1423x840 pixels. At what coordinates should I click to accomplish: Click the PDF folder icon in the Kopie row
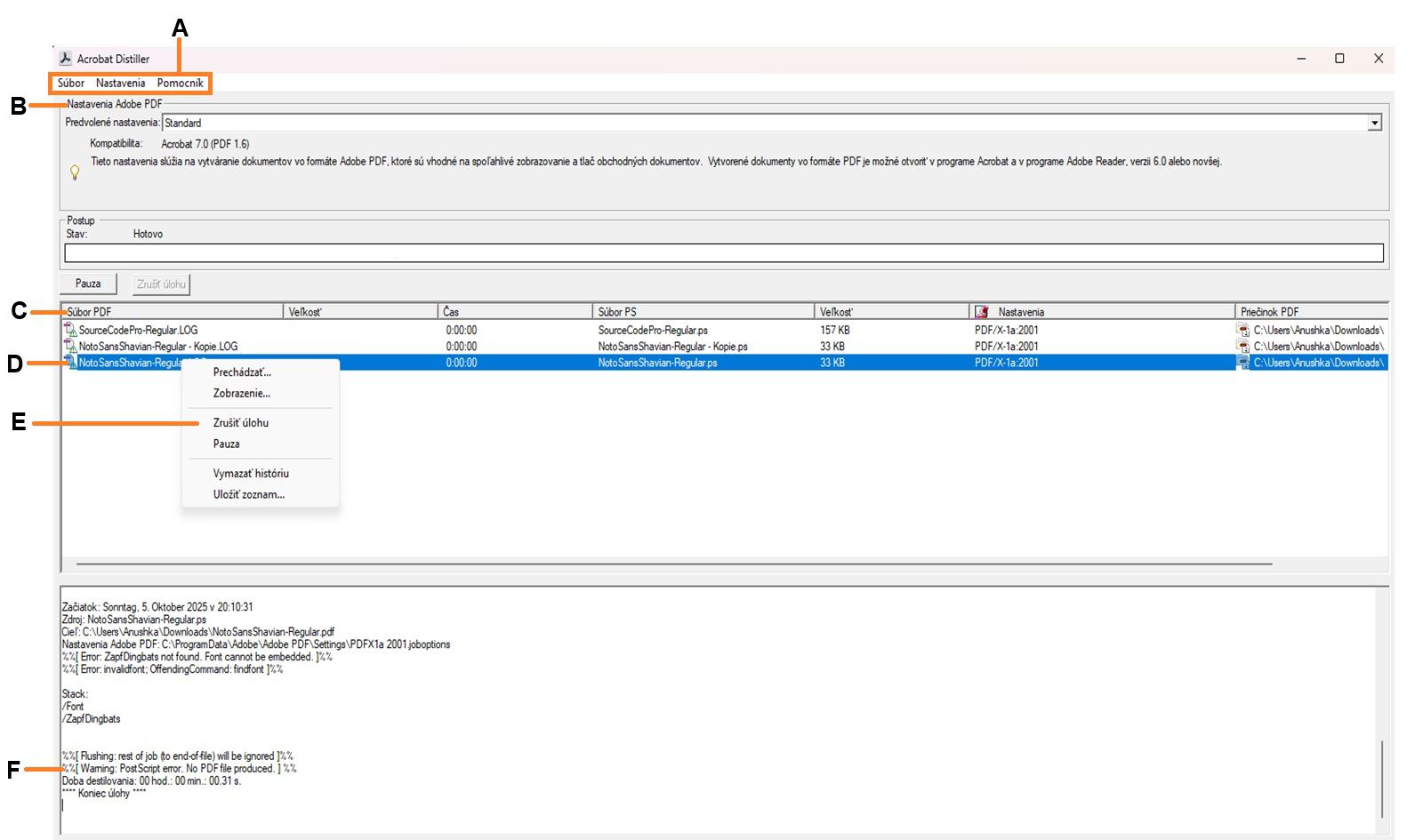[1244, 346]
